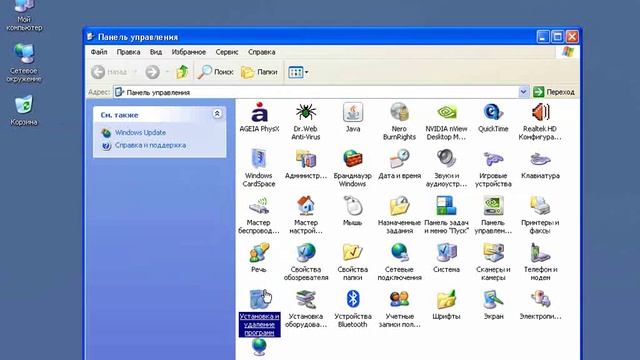The image size is (640, 360).
Task: Toggle the Папки folders pane button
Action: (x=259, y=72)
